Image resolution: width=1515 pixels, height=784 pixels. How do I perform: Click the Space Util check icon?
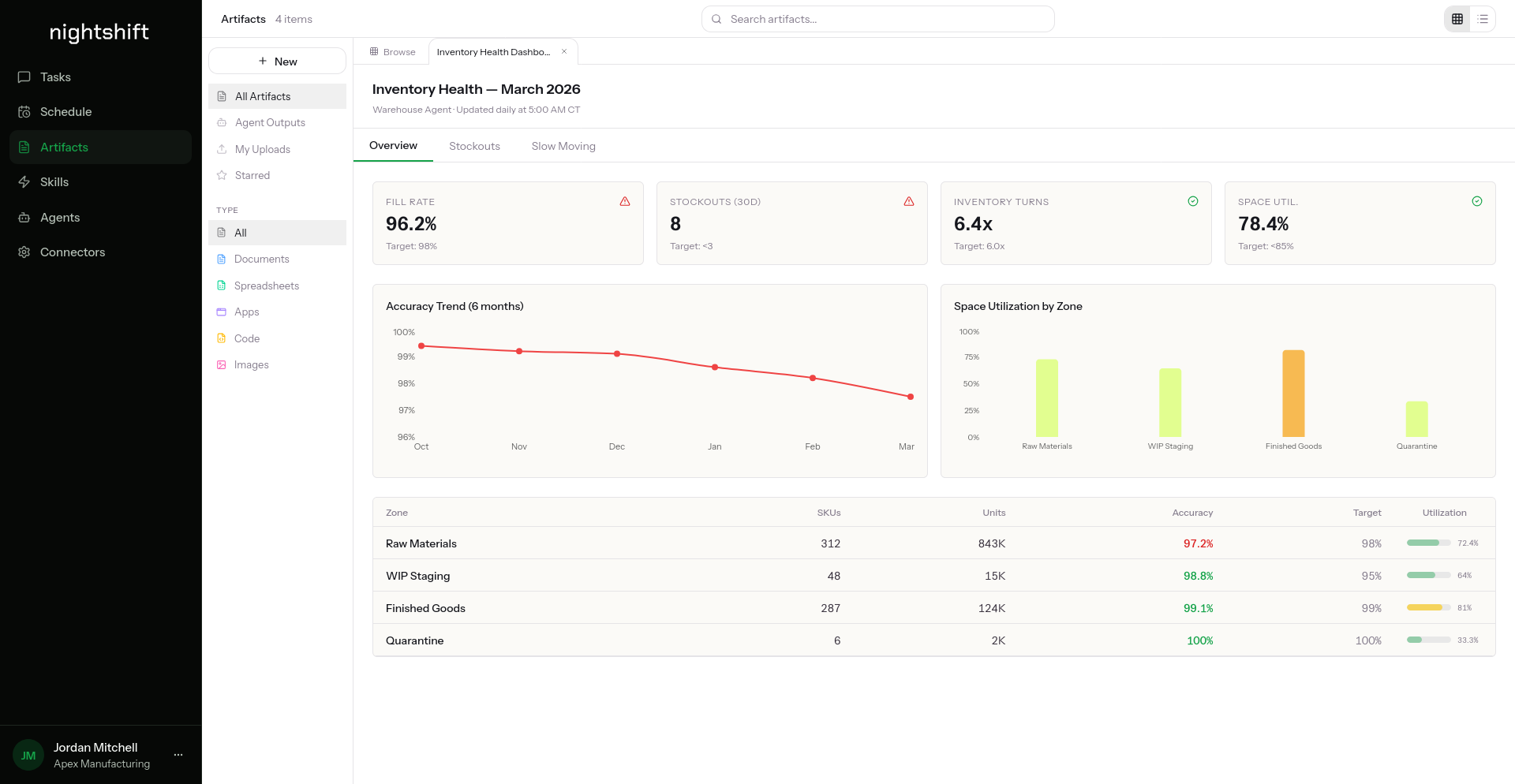coord(1477,201)
